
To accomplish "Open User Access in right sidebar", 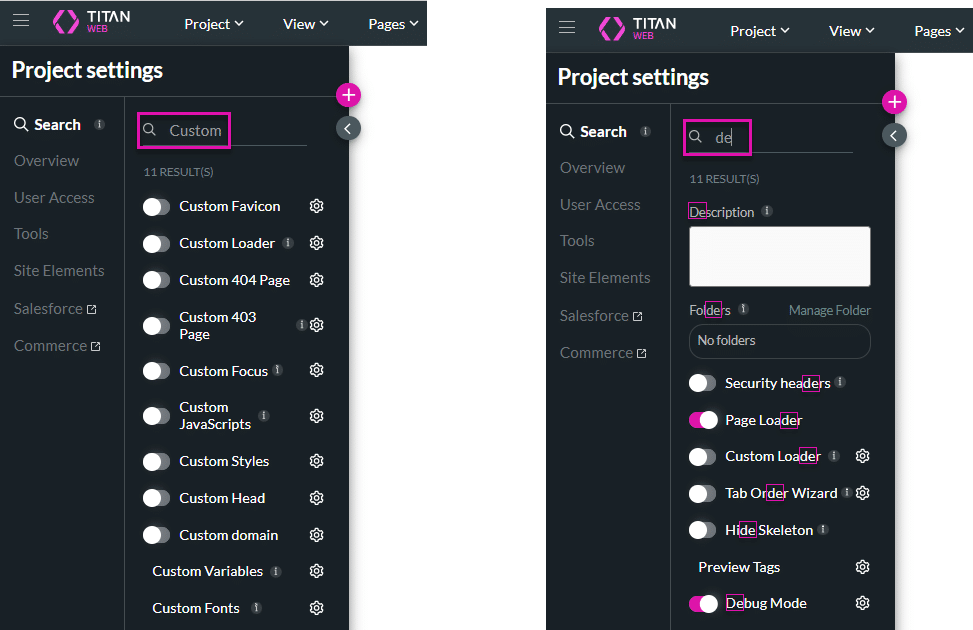I will pos(600,205).
